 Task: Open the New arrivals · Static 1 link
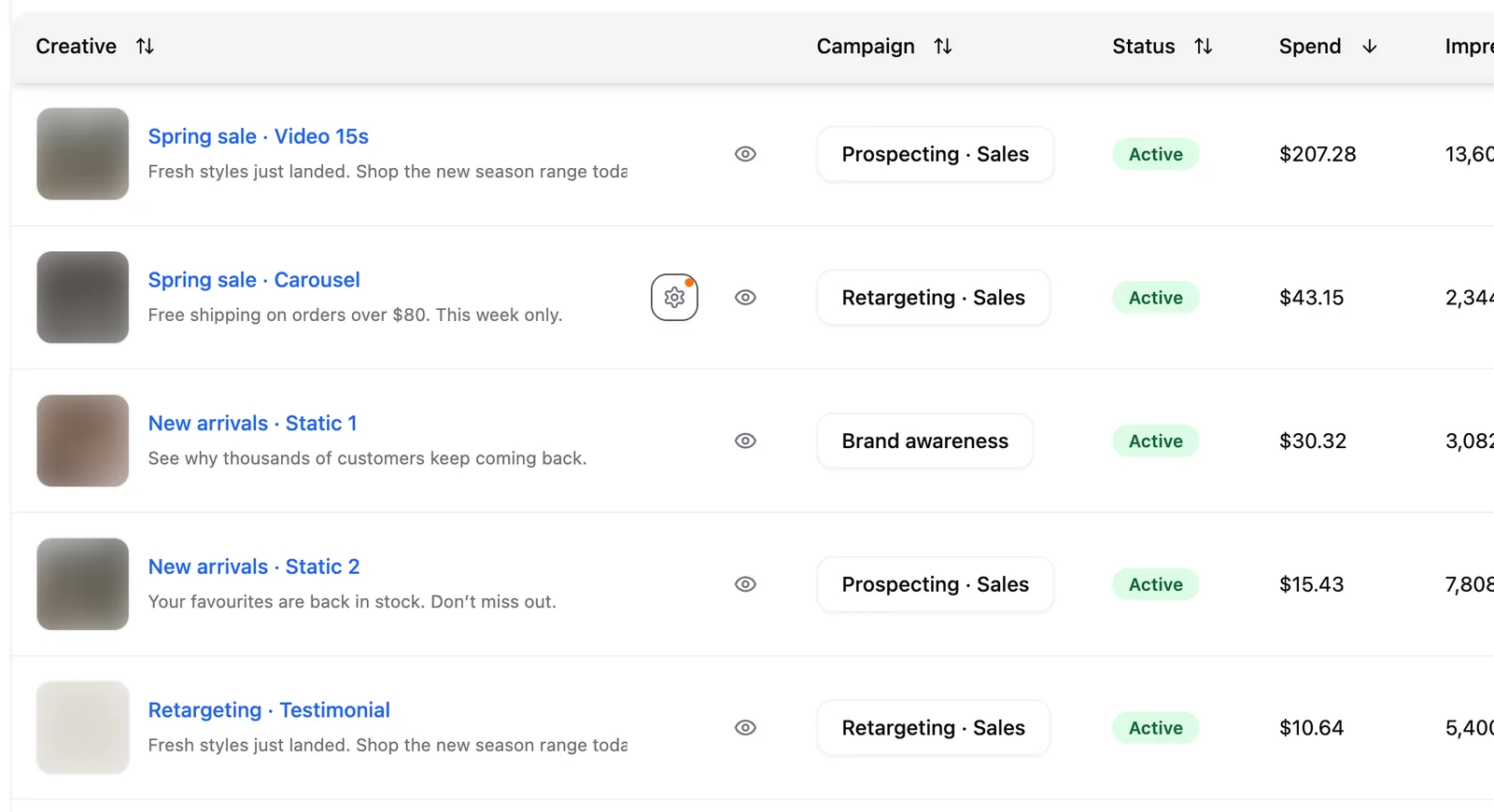tap(252, 423)
